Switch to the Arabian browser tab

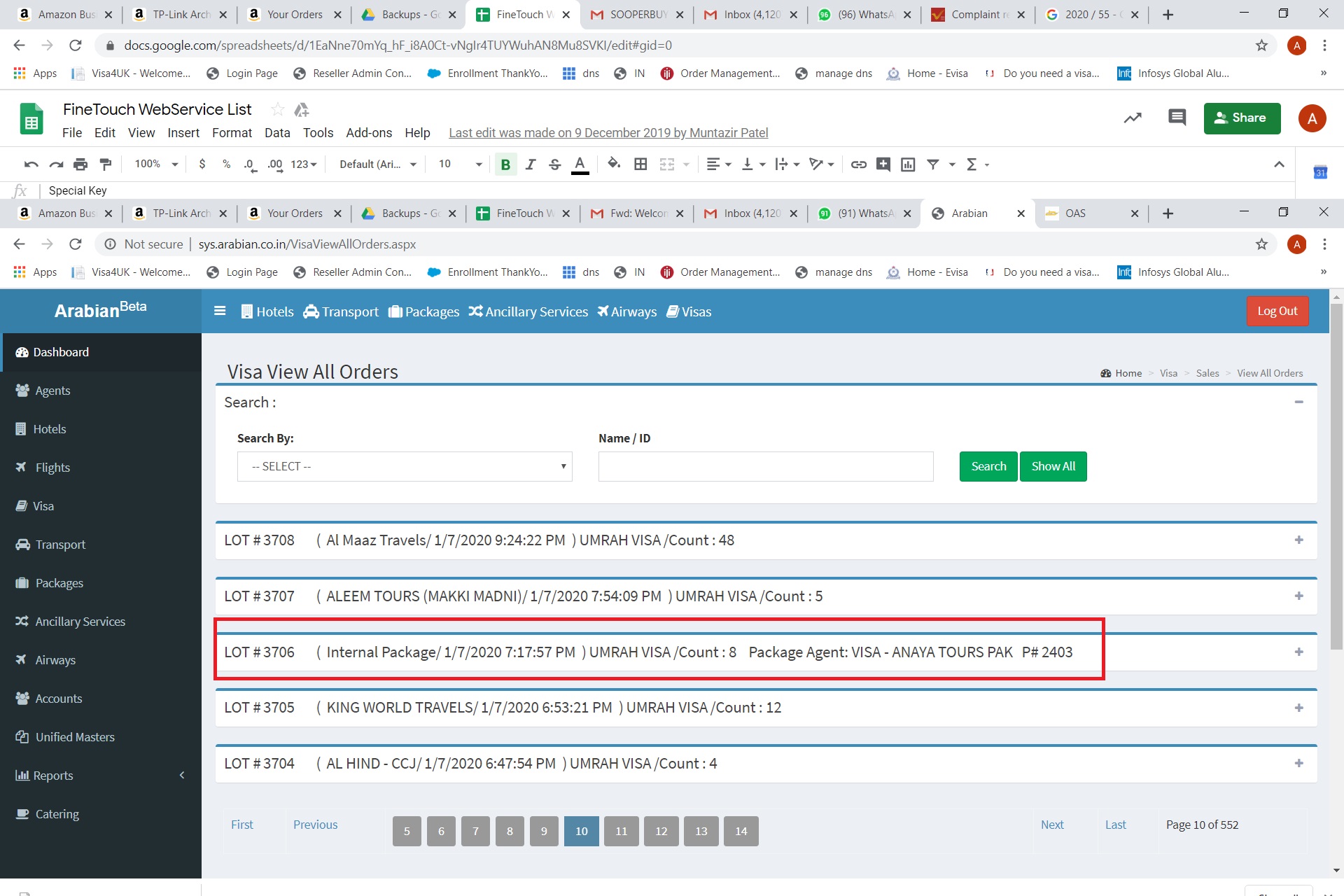click(969, 213)
